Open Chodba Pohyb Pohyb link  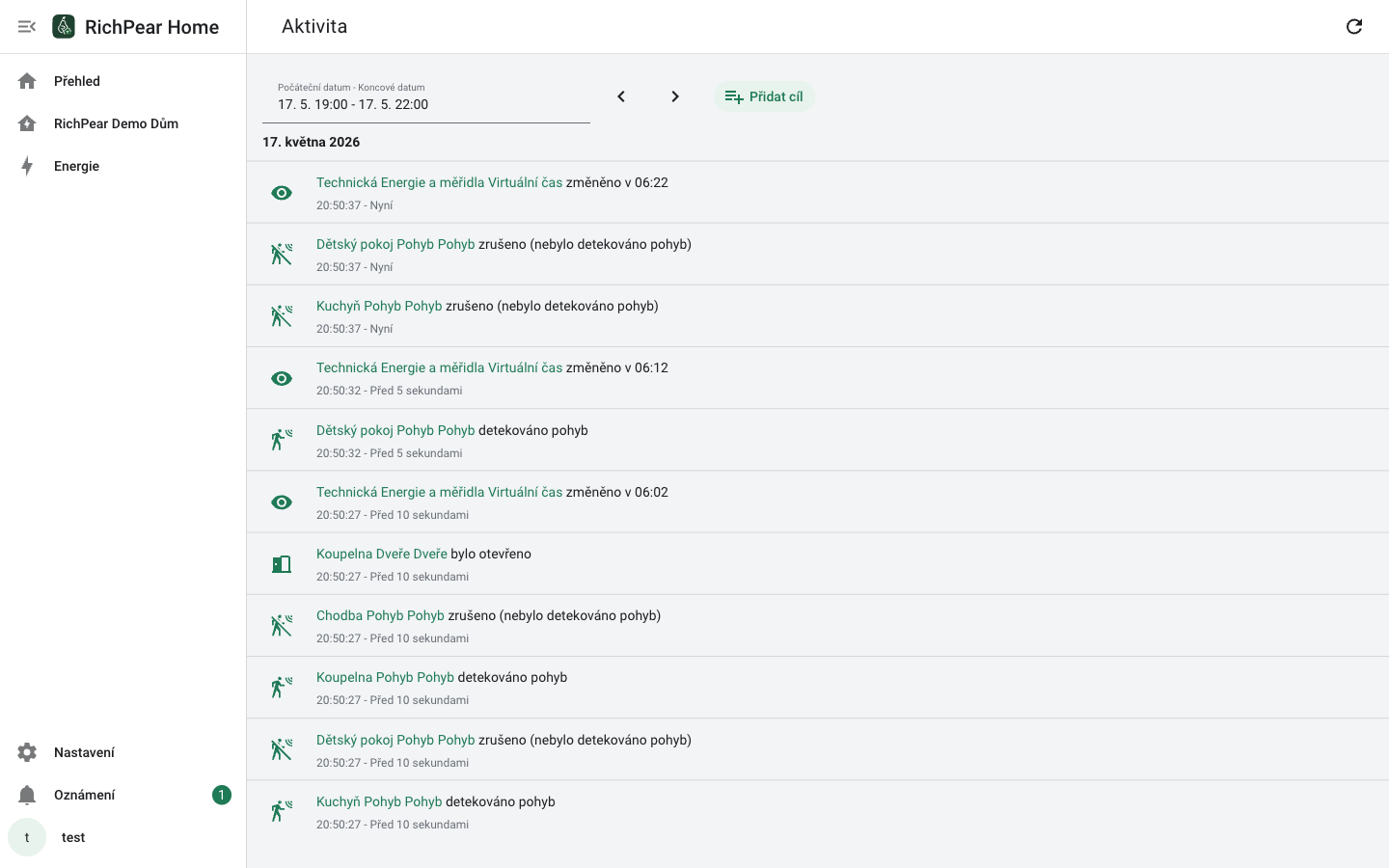380,615
